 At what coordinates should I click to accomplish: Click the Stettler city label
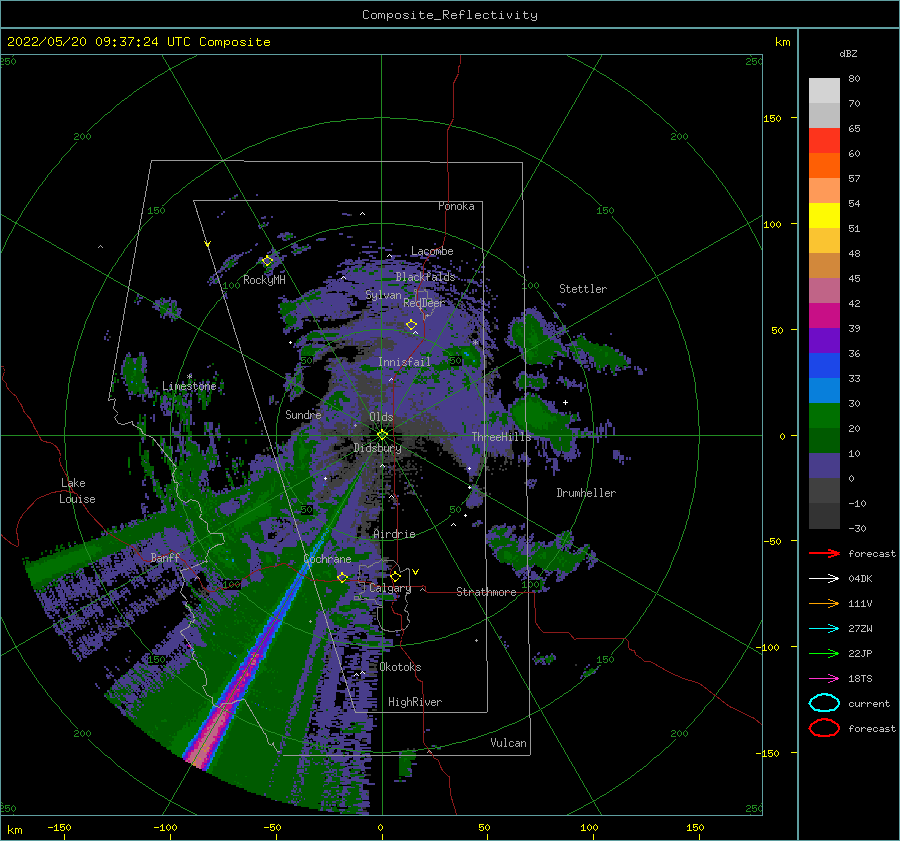tap(583, 289)
